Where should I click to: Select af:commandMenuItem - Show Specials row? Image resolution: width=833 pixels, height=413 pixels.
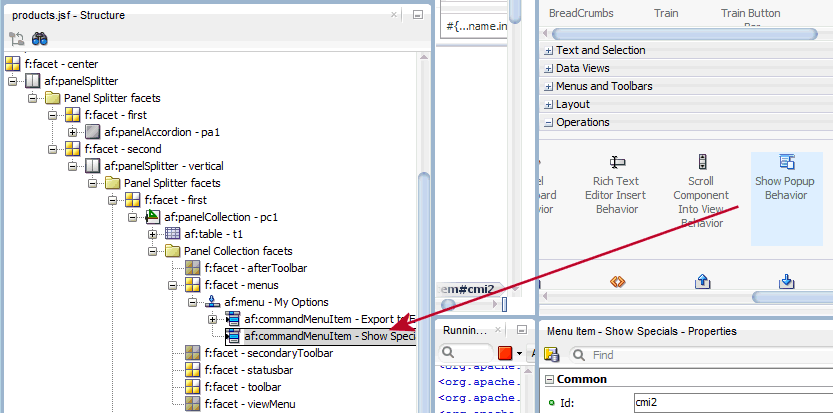point(320,336)
